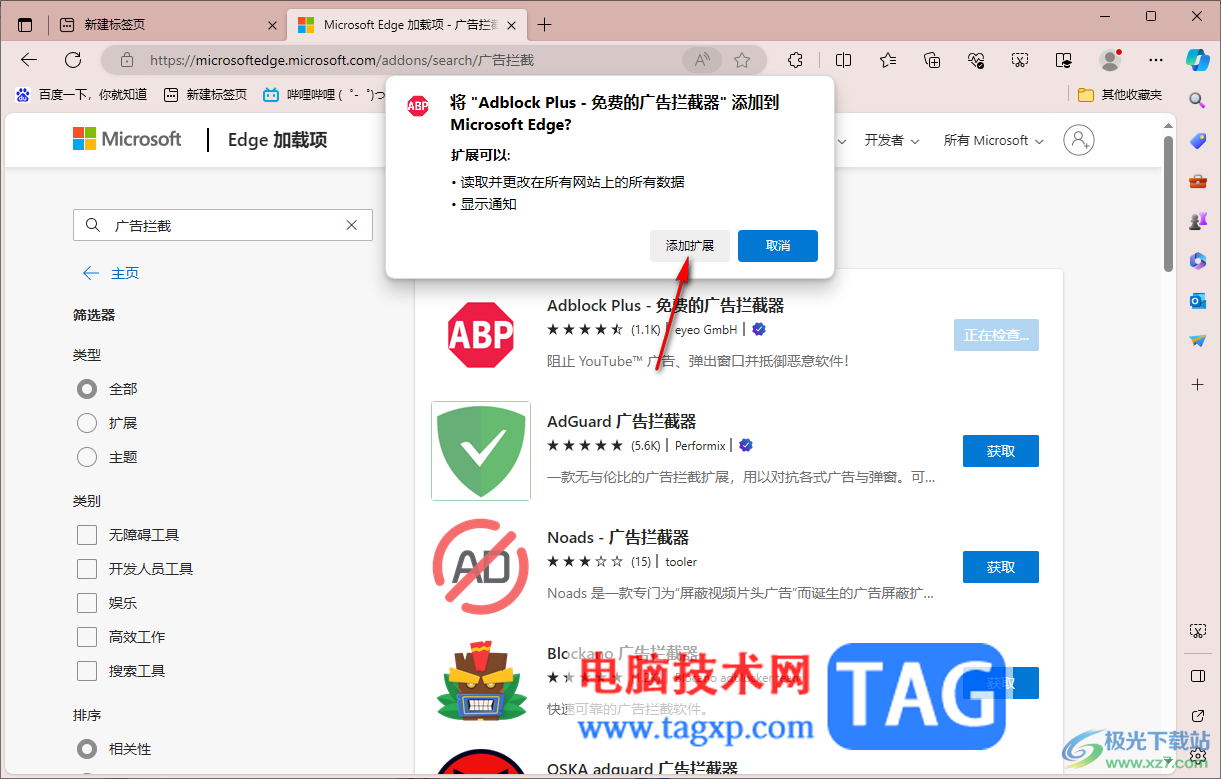Open 百度一下，你就知道 bookmark
The height and width of the screenshot is (779, 1221).
click(81, 94)
